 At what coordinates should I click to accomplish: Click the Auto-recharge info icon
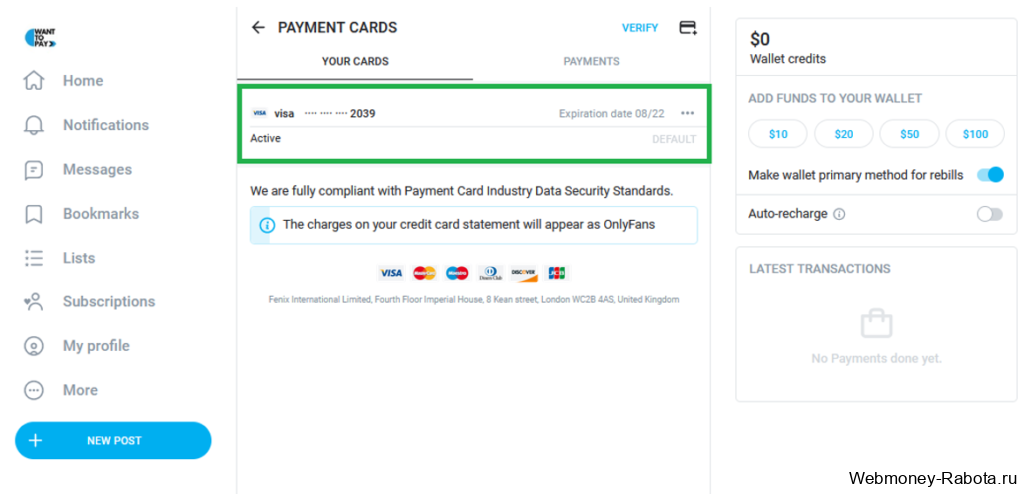pyautogui.click(x=839, y=214)
